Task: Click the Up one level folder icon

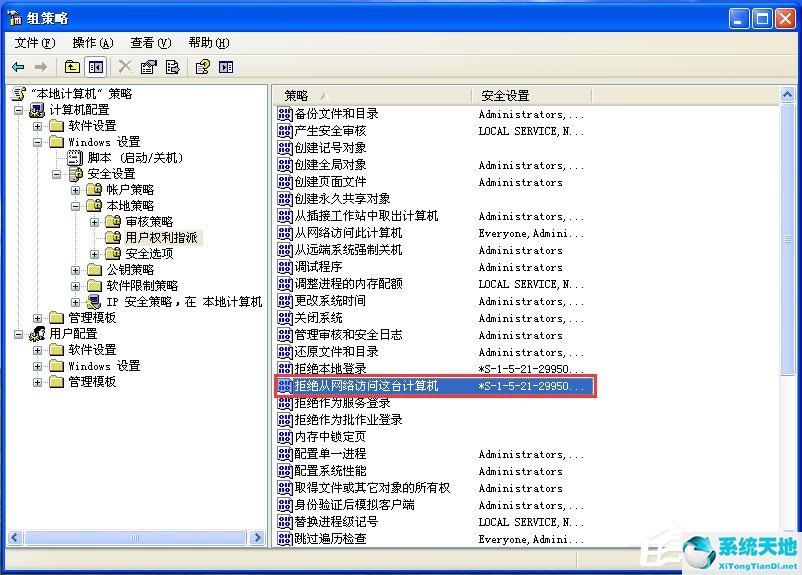Action: (x=72, y=67)
